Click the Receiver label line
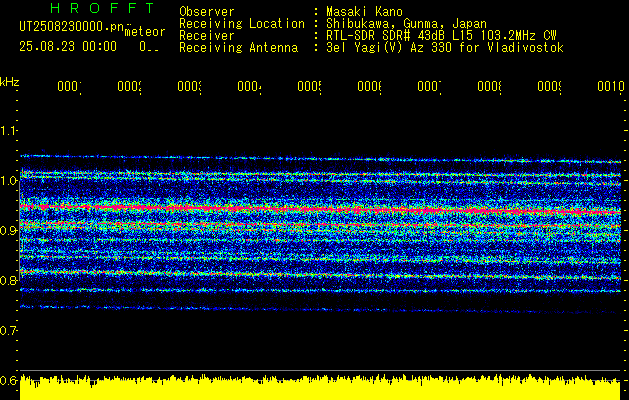629x400 pixels. (x=207, y=36)
